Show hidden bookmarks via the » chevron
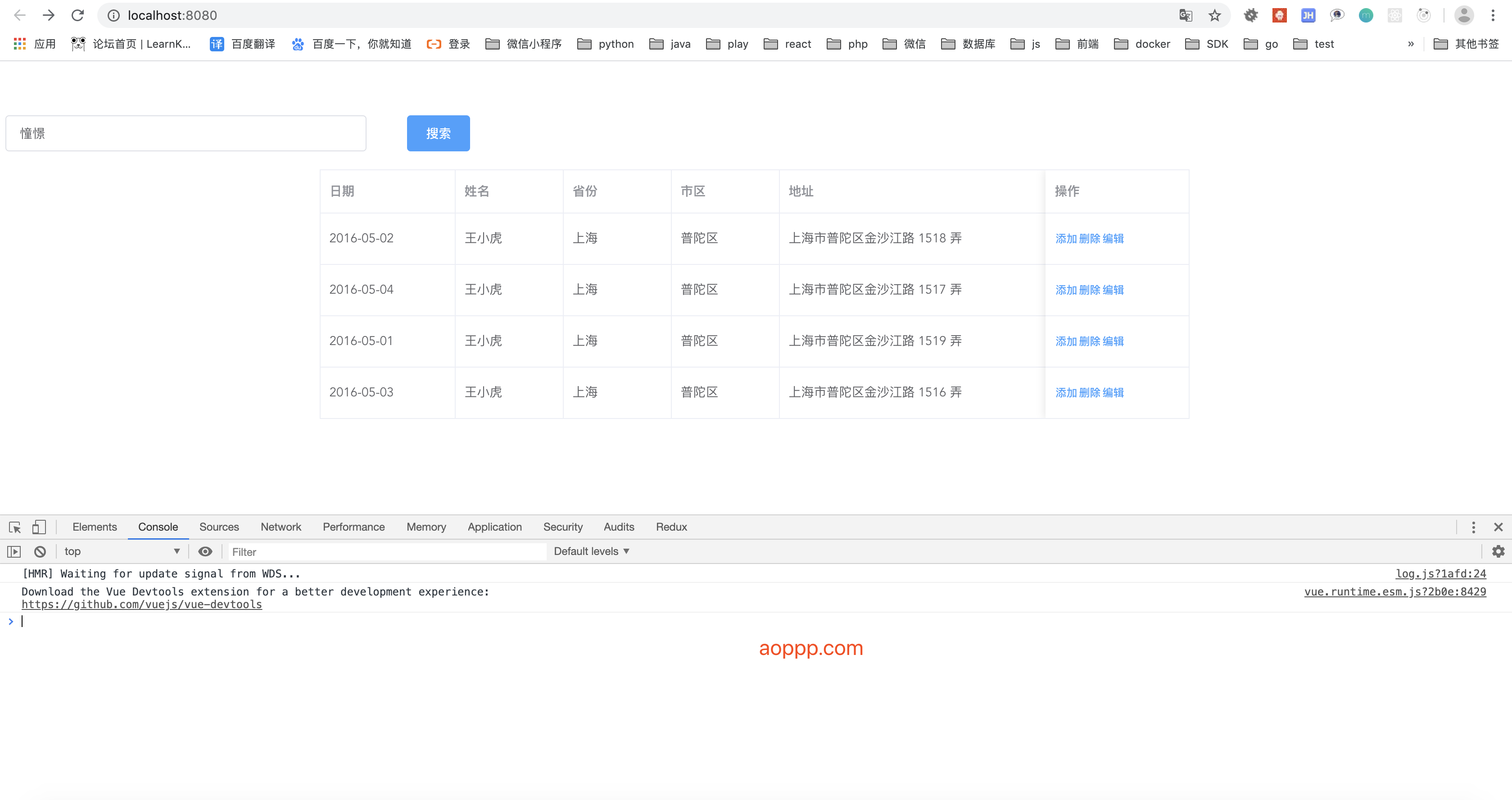 (x=1410, y=44)
